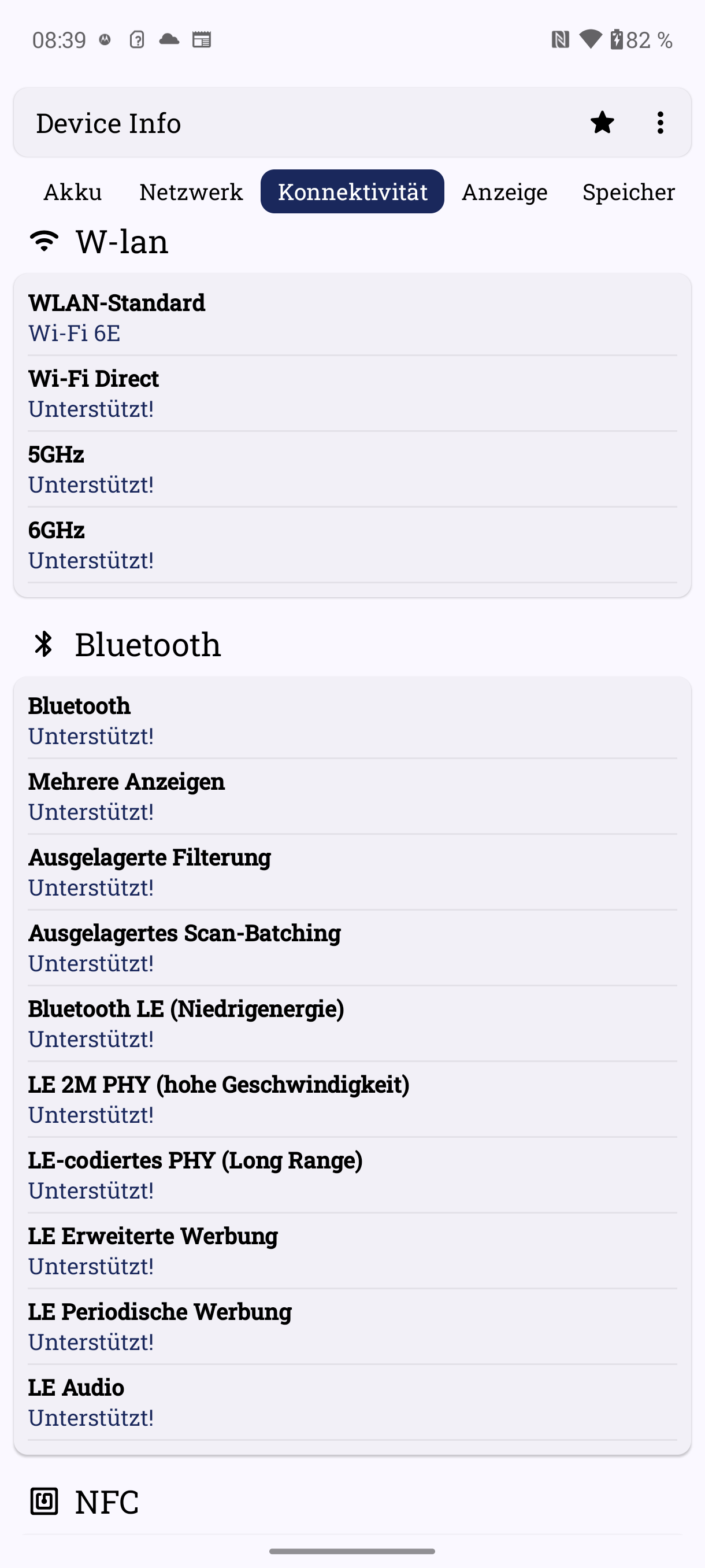The width and height of the screenshot is (705, 1568).
Task: Select the Konnektivität tab
Action: [x=352, y=192]
